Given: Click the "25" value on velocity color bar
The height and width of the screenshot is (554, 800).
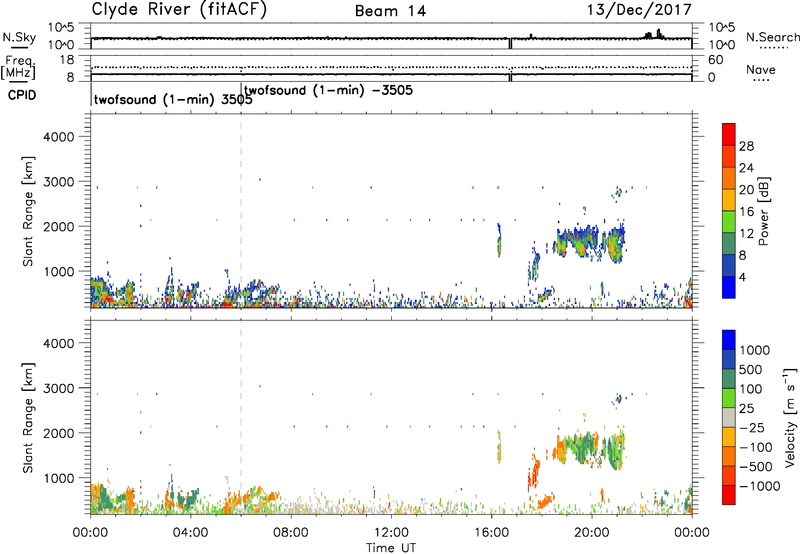Looking at the screenshot, I should 747,409.
